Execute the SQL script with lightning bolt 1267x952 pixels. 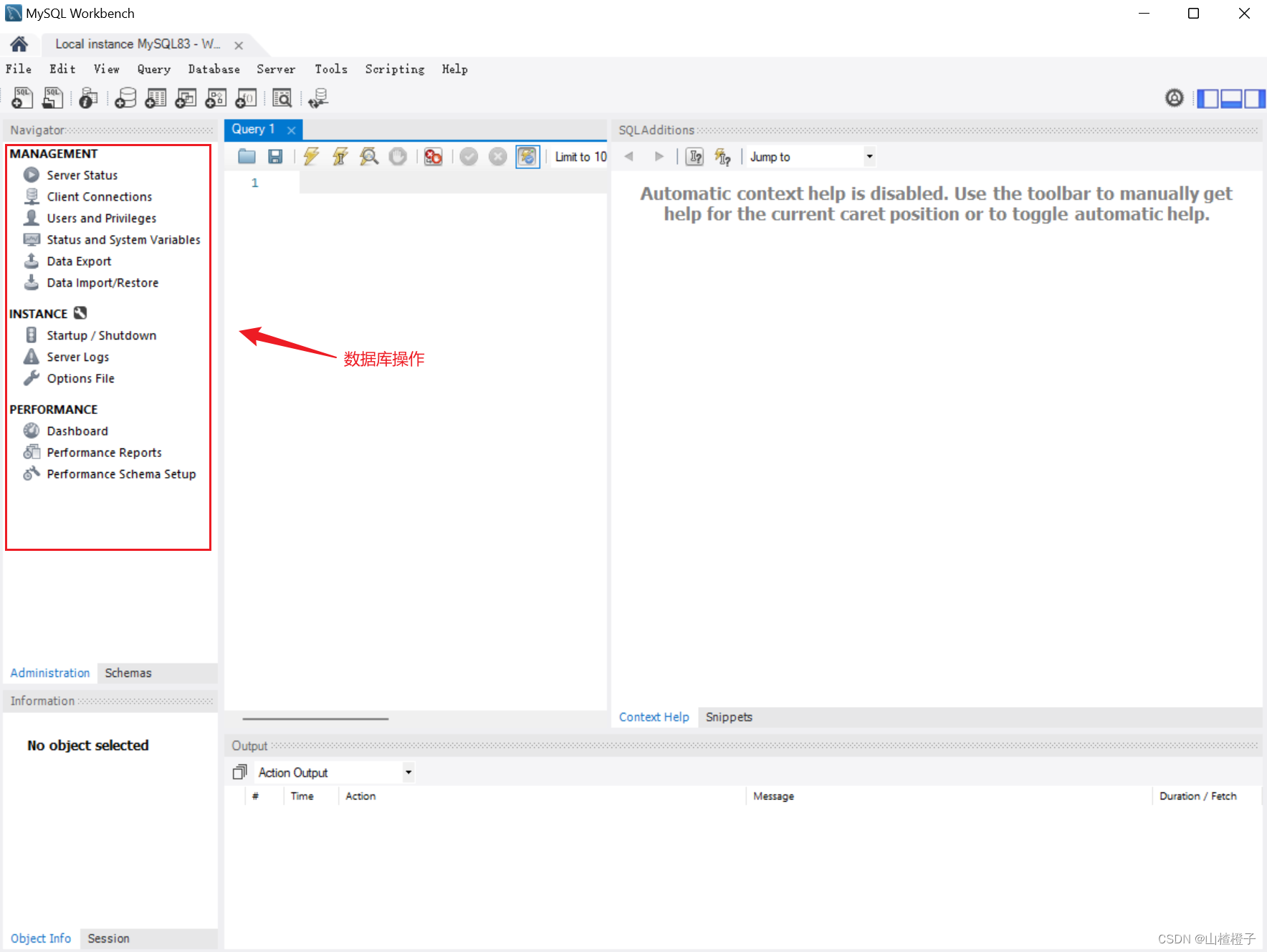tap(311, 156)
